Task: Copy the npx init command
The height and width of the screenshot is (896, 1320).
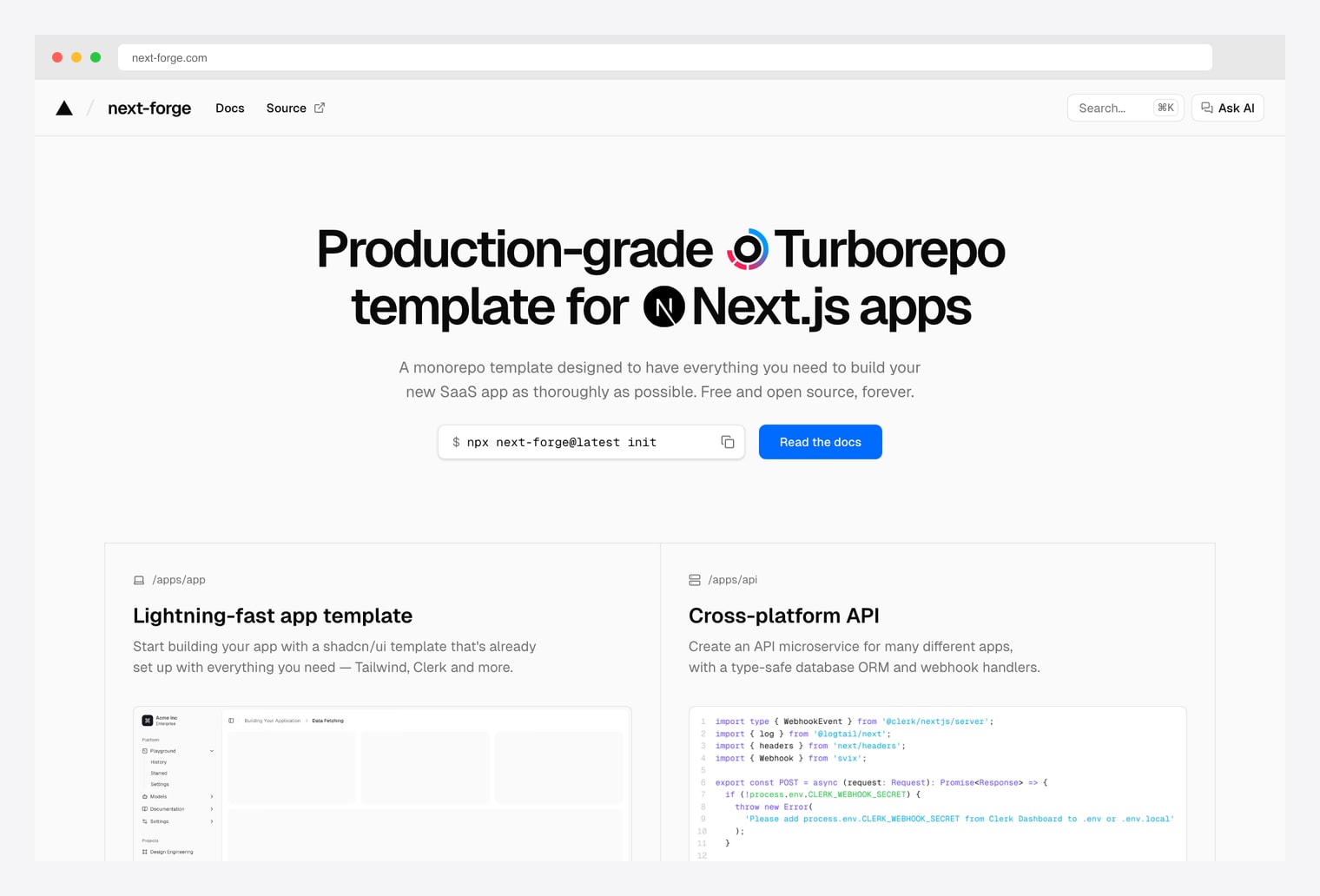Action: pyautogui.click(x=728, y=442)
